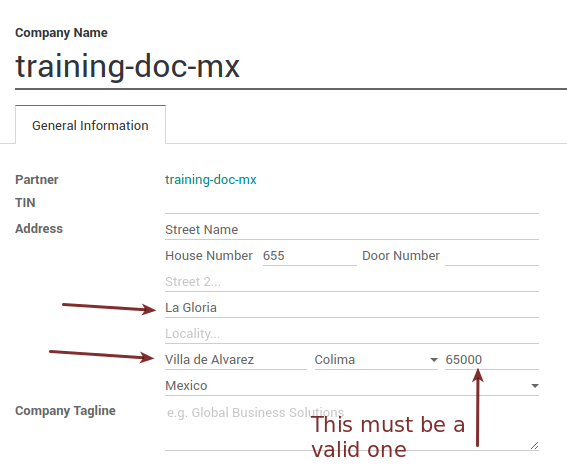Click the Address label

click(x=39, y=229)
